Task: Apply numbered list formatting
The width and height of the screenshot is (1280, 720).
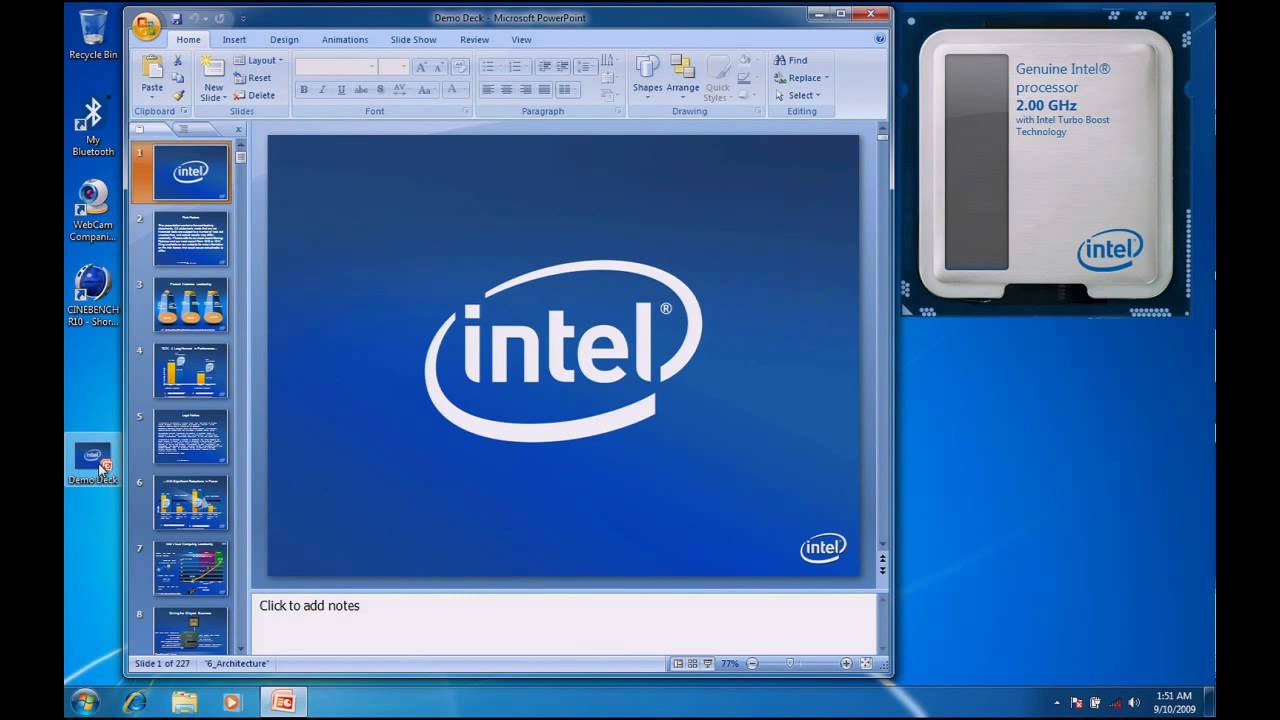Action: [516, 67]
